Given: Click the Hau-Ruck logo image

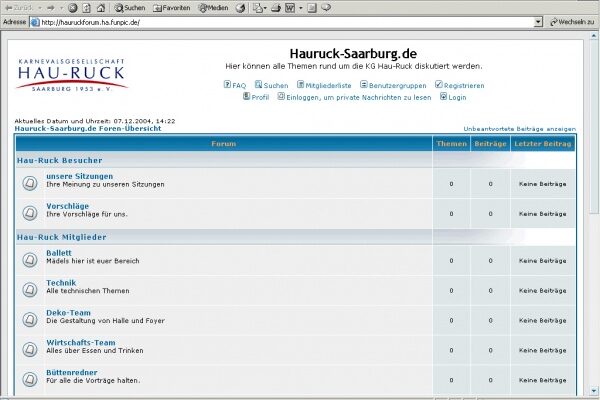Looking at the screenshot, I should [72, 74].
